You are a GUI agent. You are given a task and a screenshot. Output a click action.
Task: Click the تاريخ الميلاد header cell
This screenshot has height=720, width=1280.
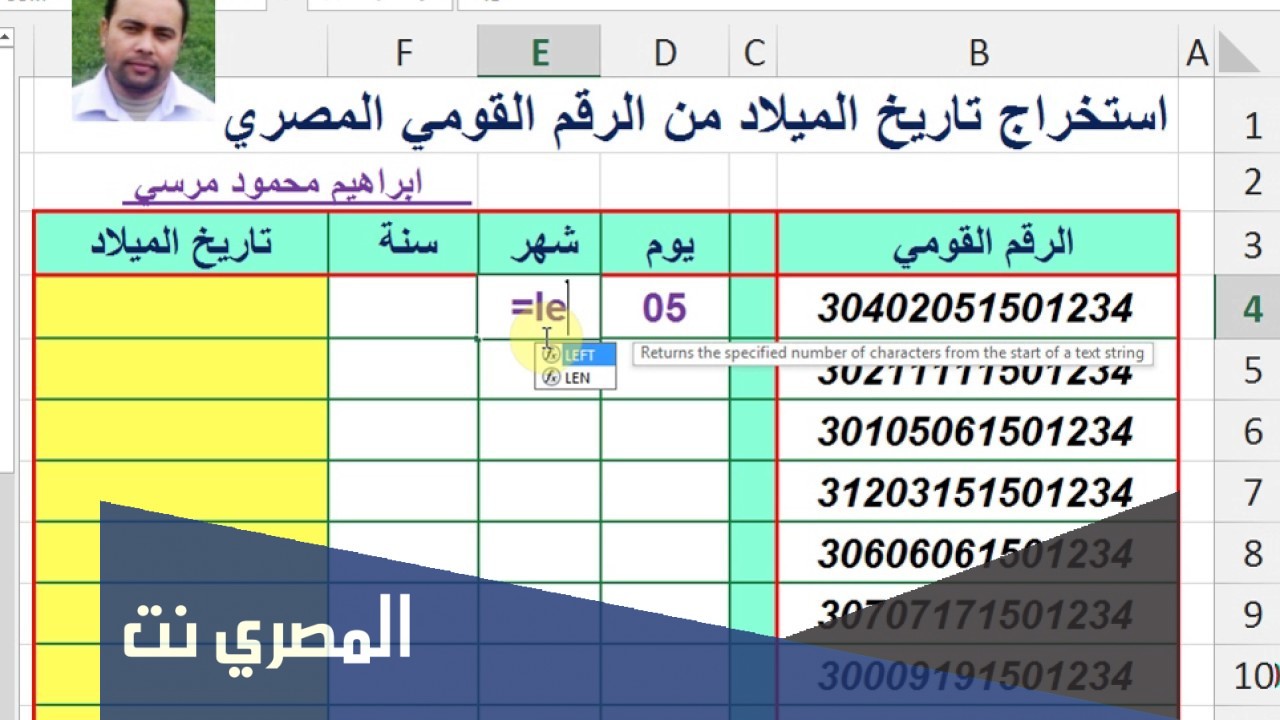[181, 243]
